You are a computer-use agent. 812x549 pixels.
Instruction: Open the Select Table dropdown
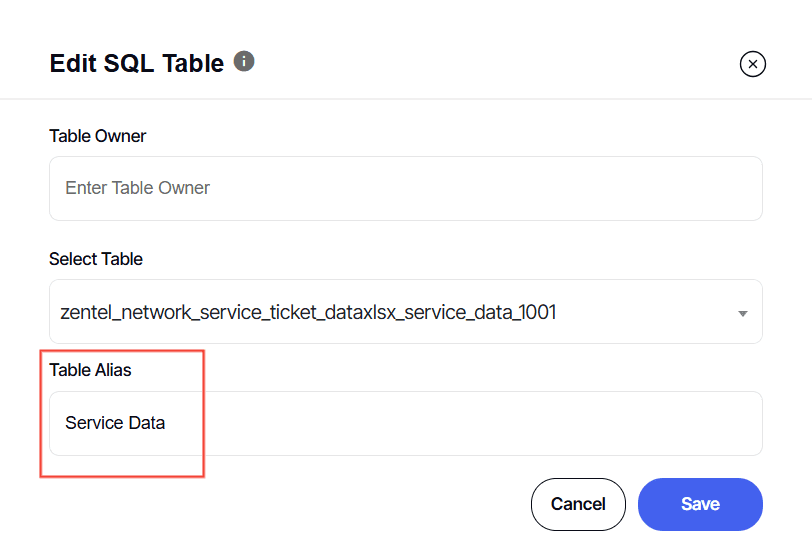(405, 312)
